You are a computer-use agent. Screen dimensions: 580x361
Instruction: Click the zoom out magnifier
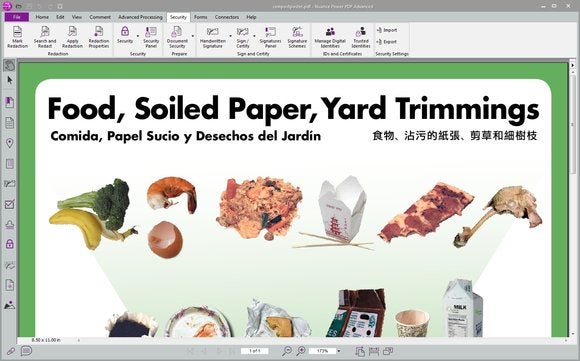click(287, 351)
